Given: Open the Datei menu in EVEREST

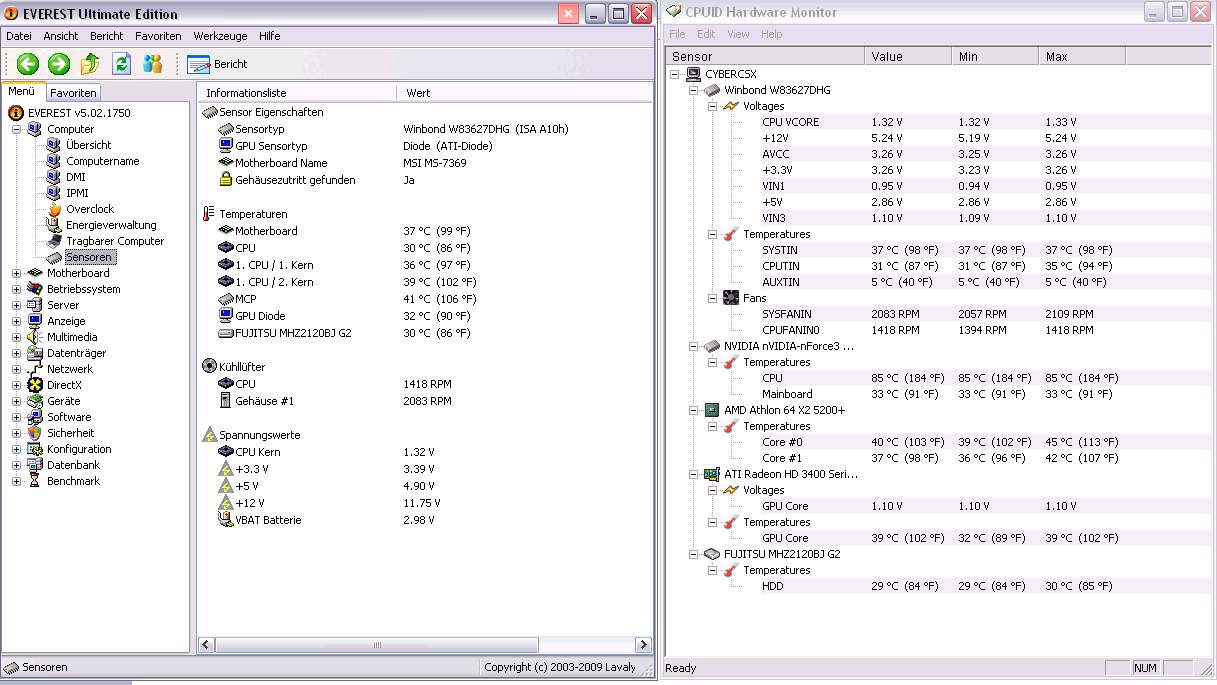Looking at the screenshot, I should click(19, 36).
